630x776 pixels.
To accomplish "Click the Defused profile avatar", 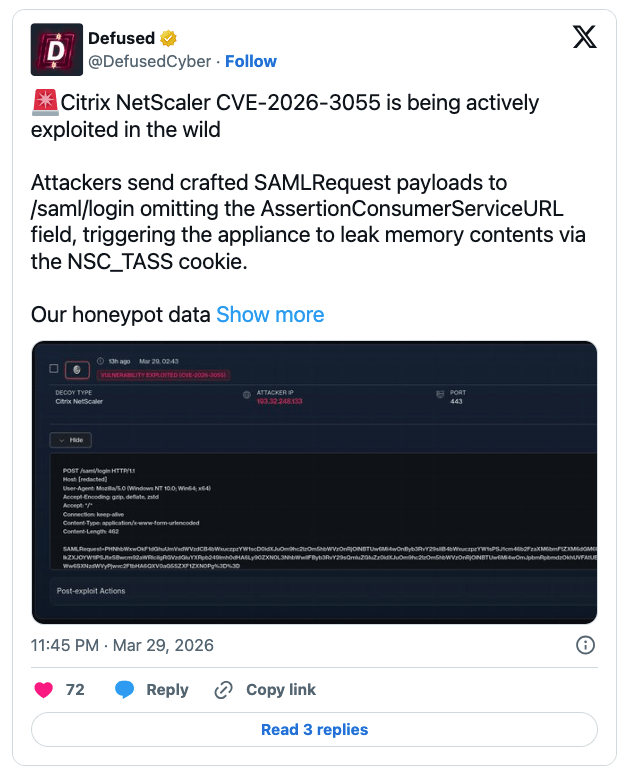I will 57,50.
